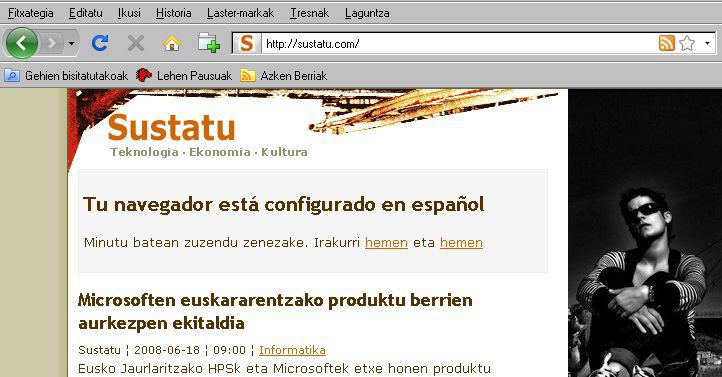Open the Informatika category link

(x=292, y=350)
